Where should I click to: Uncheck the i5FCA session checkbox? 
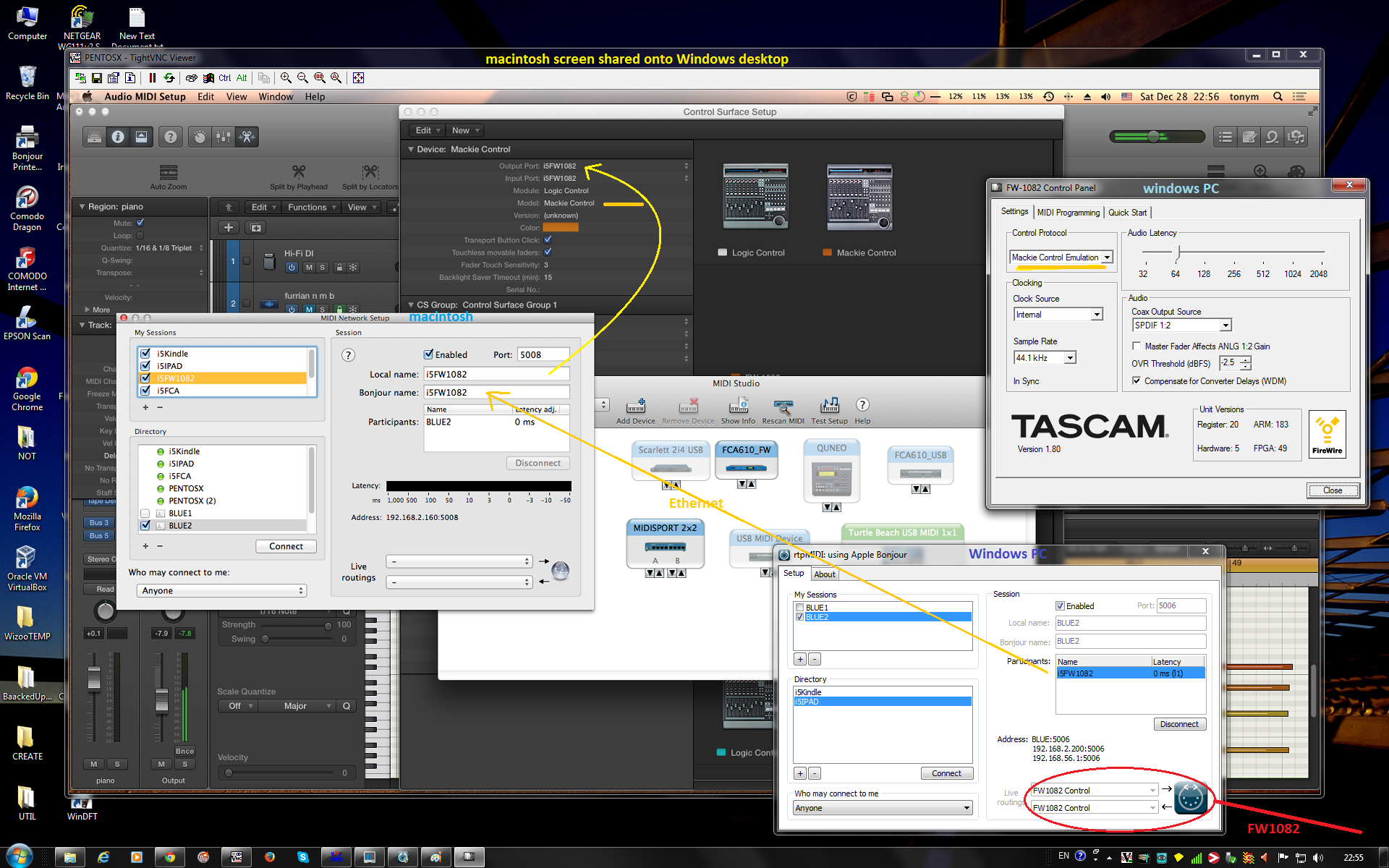coord(145,391)
